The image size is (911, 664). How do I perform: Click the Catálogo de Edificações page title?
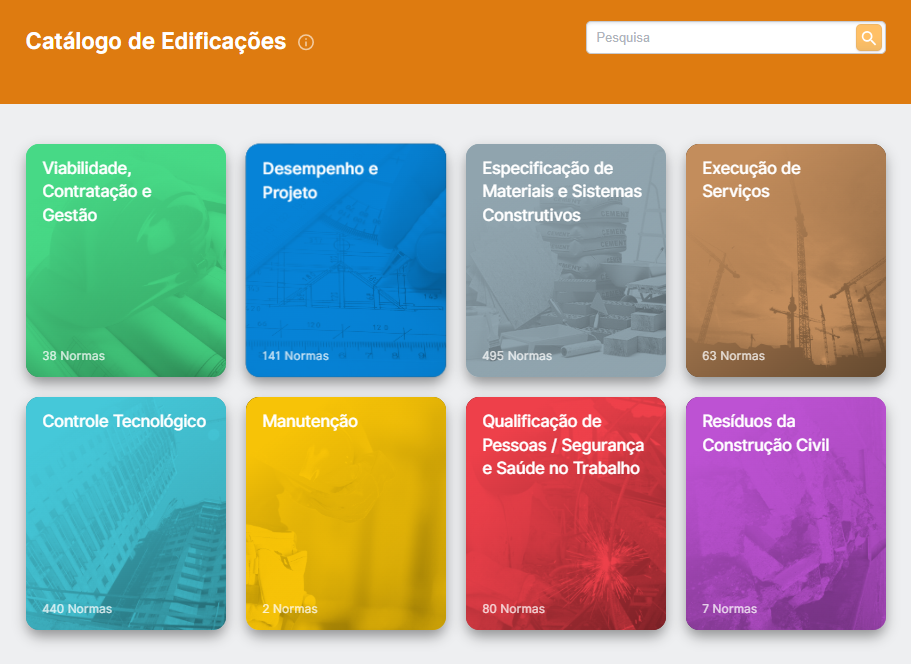(156, 42)
